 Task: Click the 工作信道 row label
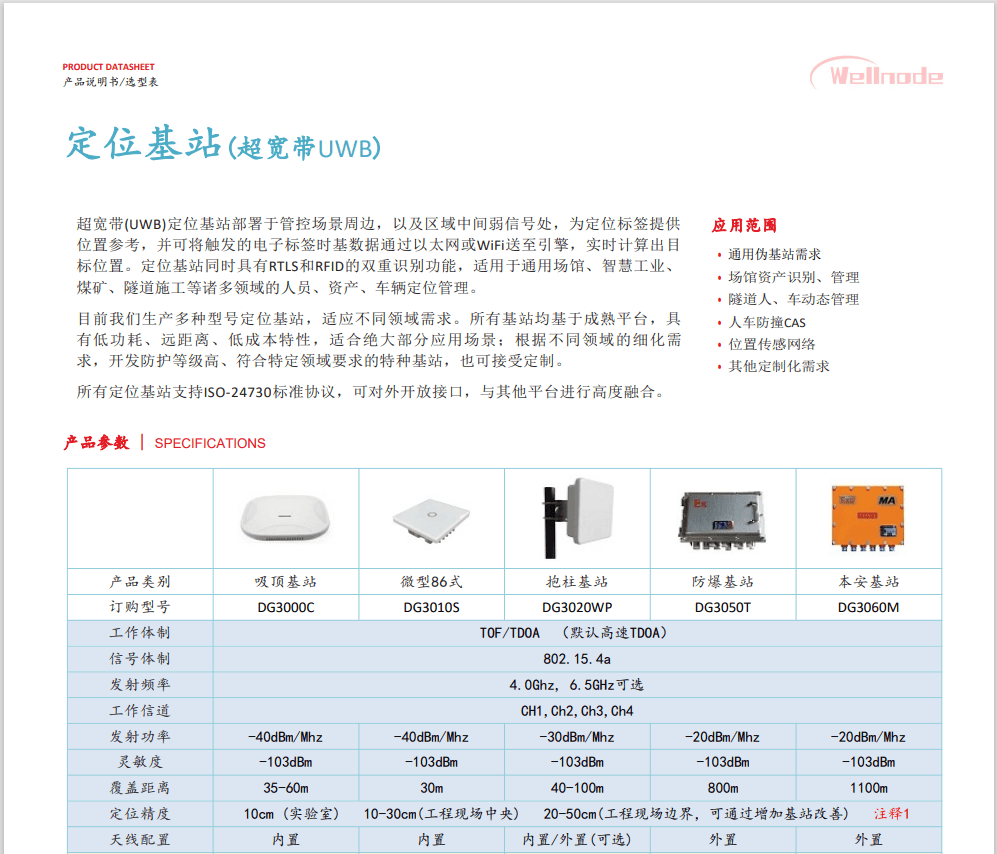pos(140,711)
